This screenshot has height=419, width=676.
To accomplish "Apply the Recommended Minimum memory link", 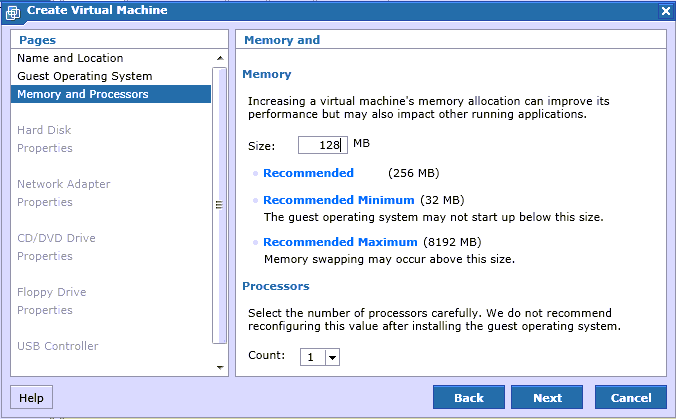I will (338, 200).
